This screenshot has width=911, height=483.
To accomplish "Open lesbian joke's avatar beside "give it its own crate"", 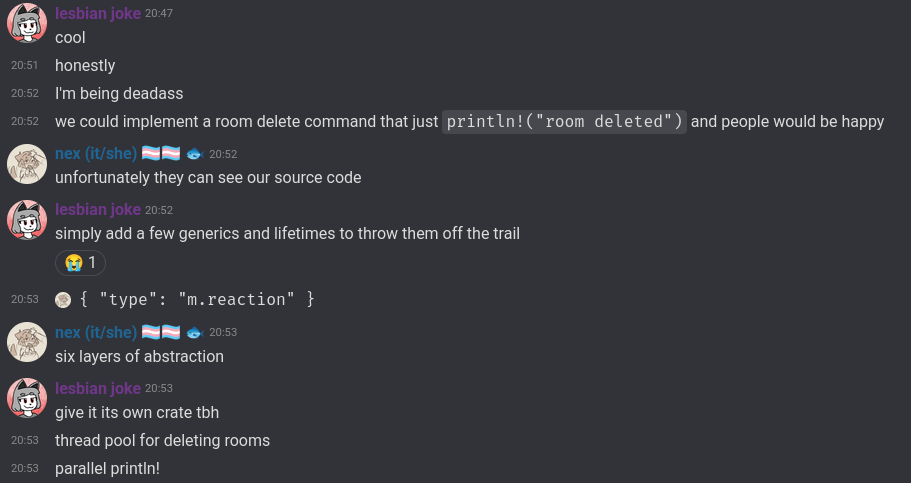I will [27, 398].
